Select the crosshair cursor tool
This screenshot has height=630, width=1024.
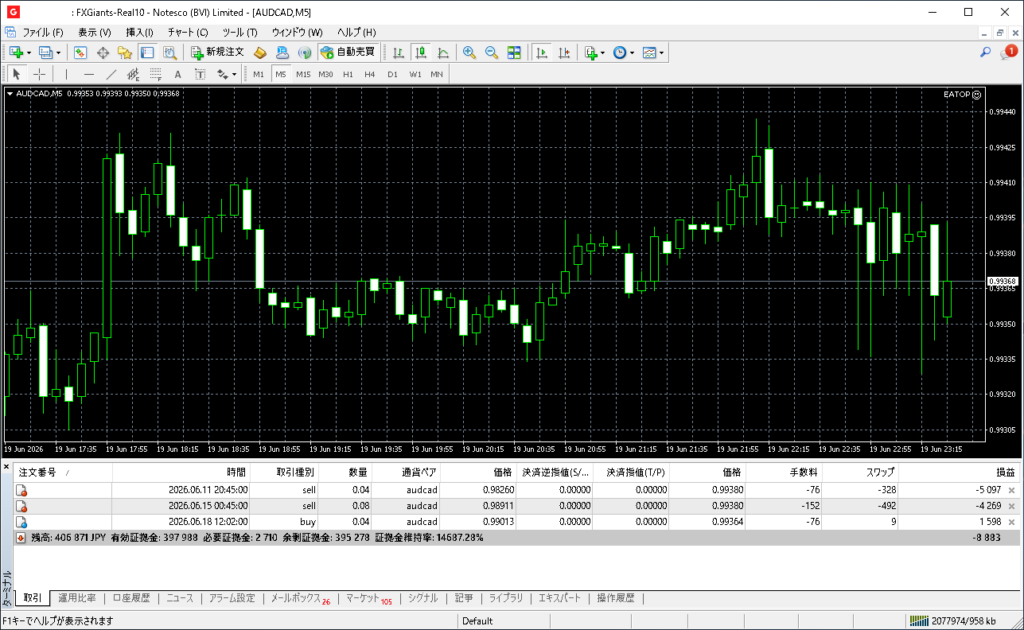(39, 74)
